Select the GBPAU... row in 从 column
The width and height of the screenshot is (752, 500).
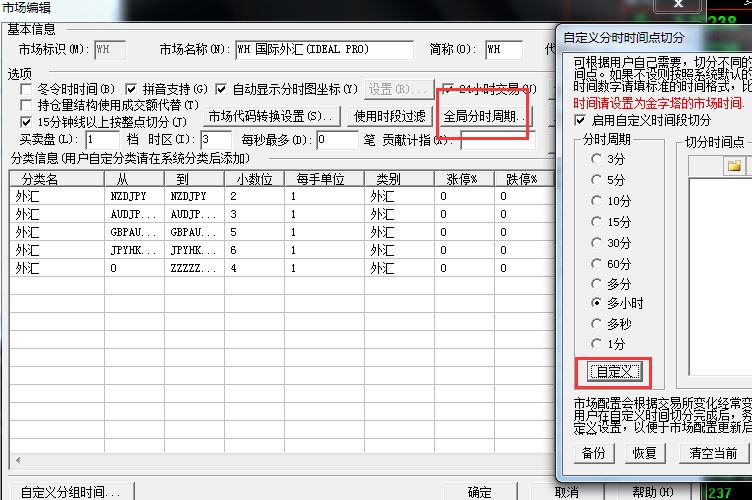click(x=133, y=232)
